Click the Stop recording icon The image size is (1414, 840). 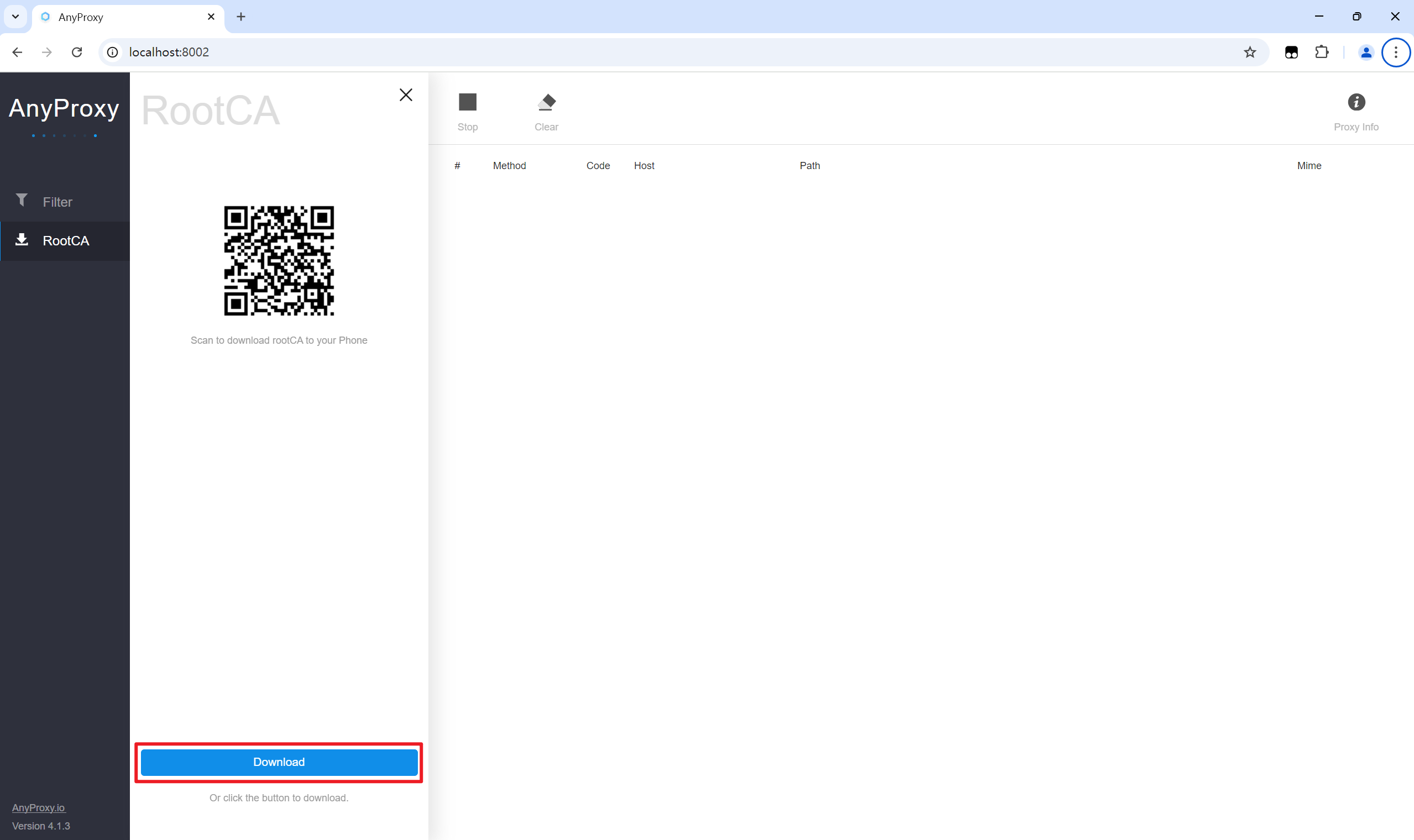468,102
